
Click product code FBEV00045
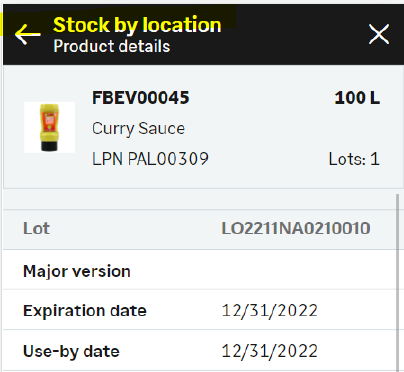[x=141, y=98]
